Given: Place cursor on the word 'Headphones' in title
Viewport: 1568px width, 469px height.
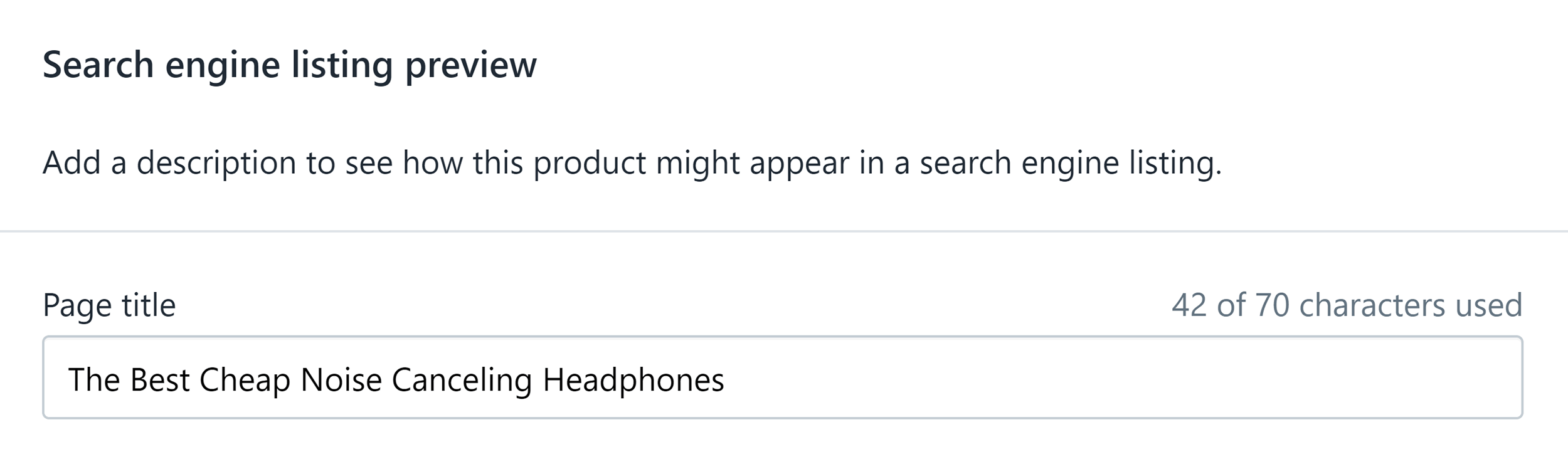Looking at the screenshot, I should (x=633, y=380).
